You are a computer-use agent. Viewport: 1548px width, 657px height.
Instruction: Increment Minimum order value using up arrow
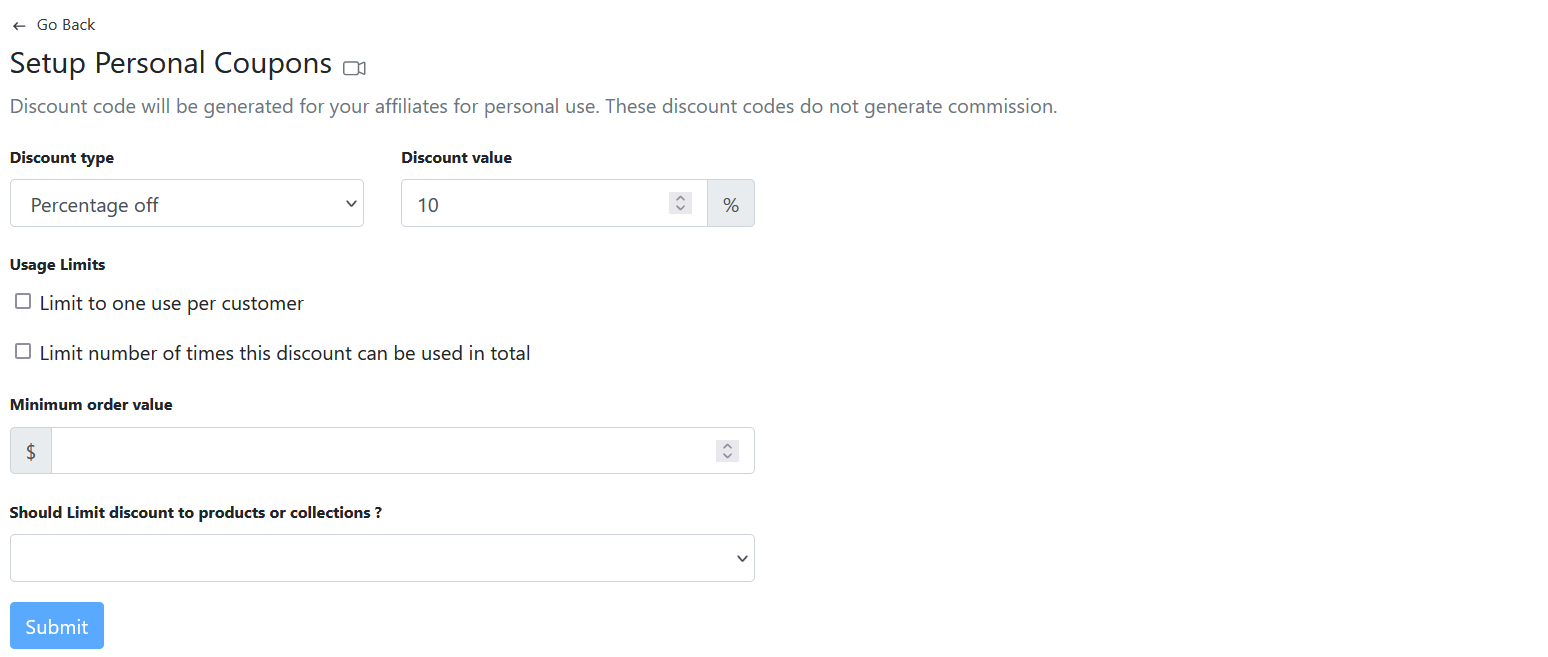(x=728, y=446)
